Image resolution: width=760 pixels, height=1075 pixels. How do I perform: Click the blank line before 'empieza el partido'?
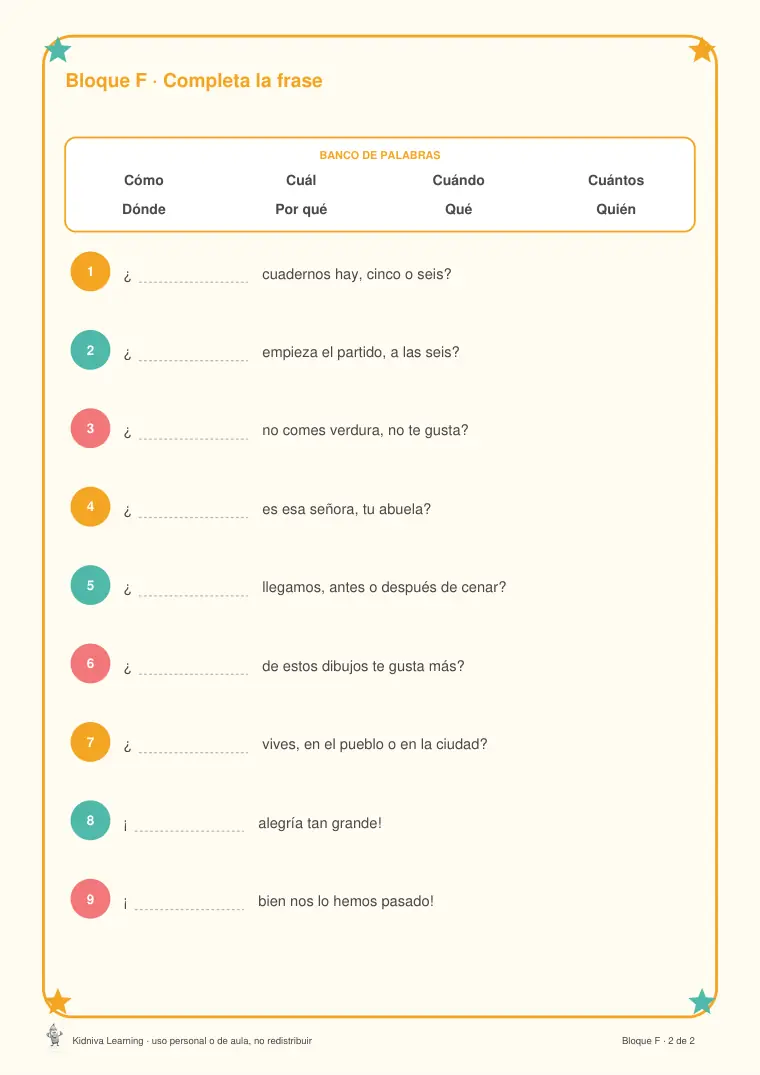tap(193, 354)
